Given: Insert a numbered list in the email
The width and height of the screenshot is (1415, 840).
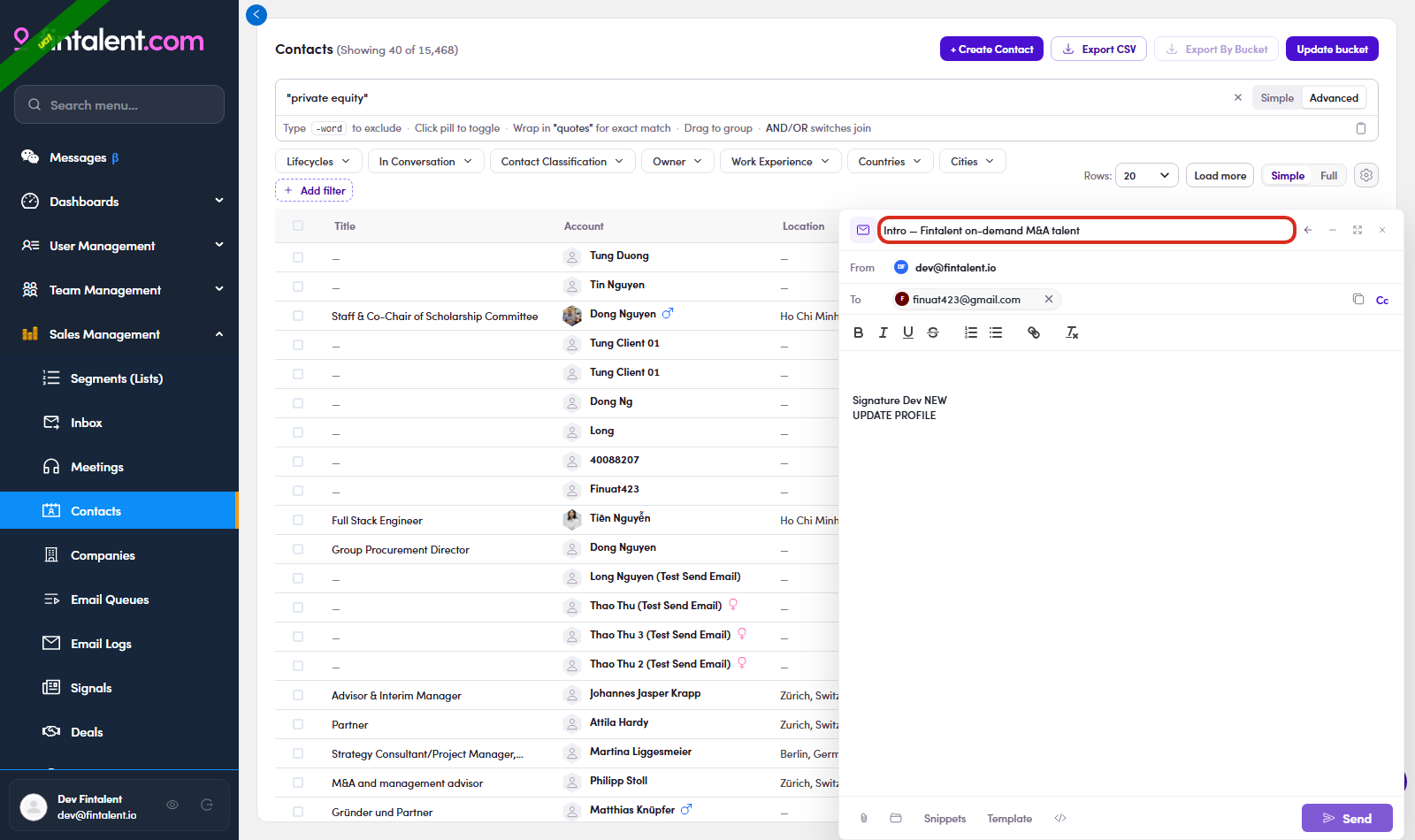Looking at the screenshot, I should (x=971, y=332).
